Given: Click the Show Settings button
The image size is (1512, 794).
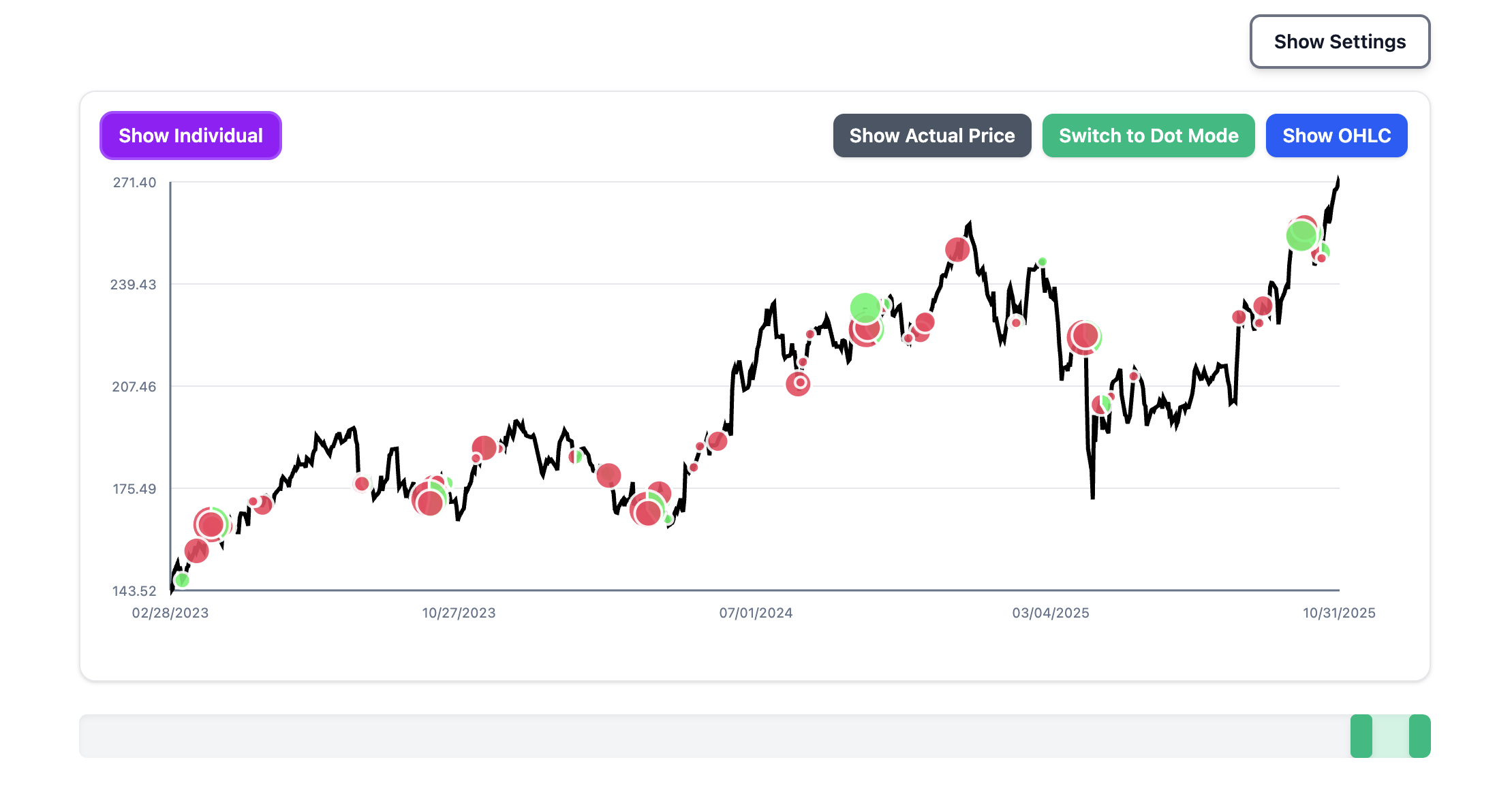Looking at the screenshot, I should pyautogui.click(x=1339, y=42).
